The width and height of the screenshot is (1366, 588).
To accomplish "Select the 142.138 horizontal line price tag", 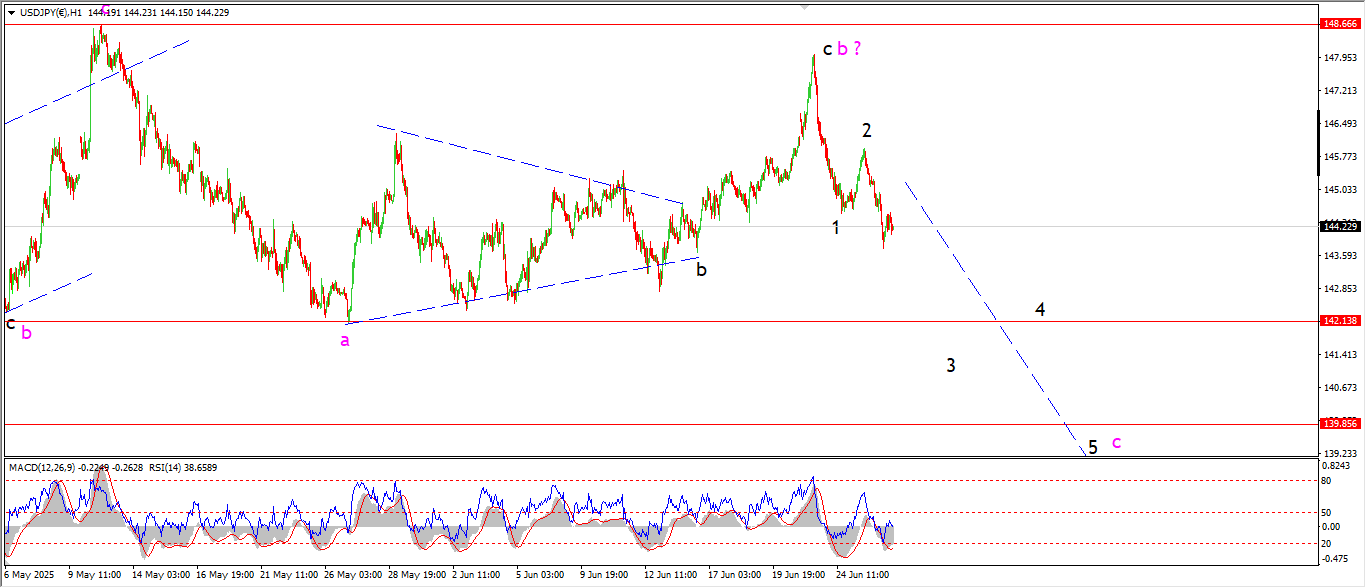I will click(x=1339, y=321).
